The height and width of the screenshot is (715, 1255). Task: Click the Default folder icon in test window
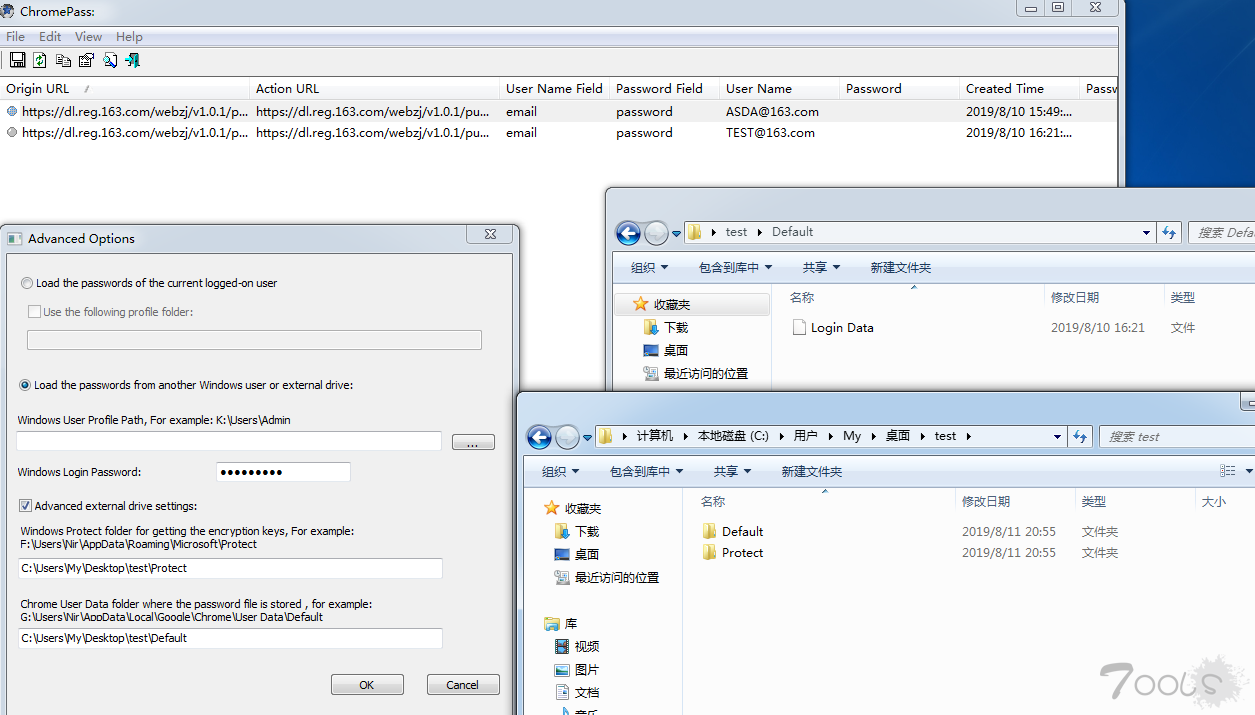[x=710, y=531]
